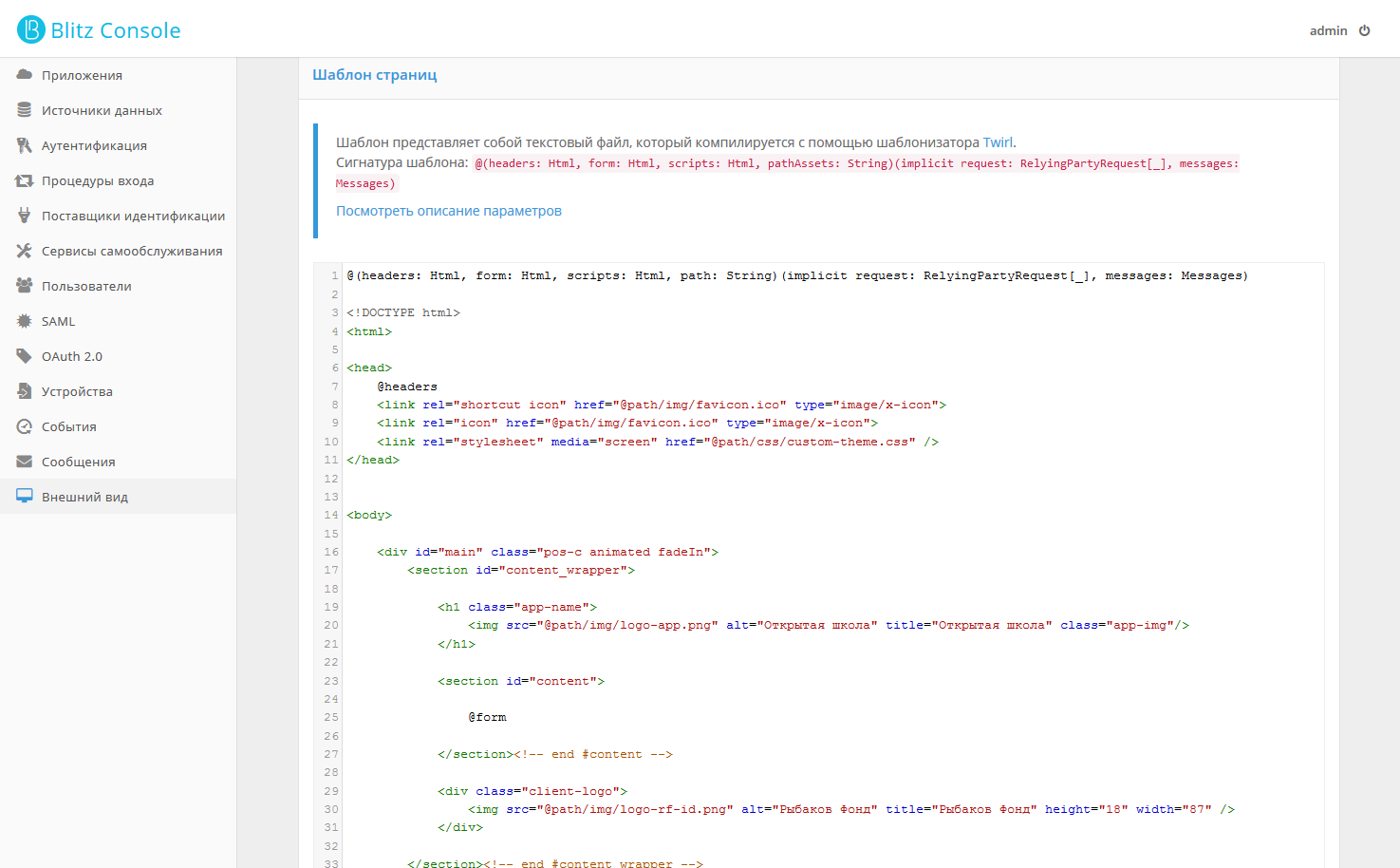The image size is (1400, 868).
Task: Click the Blitz Console logo icon
Action: pos(31,29)
